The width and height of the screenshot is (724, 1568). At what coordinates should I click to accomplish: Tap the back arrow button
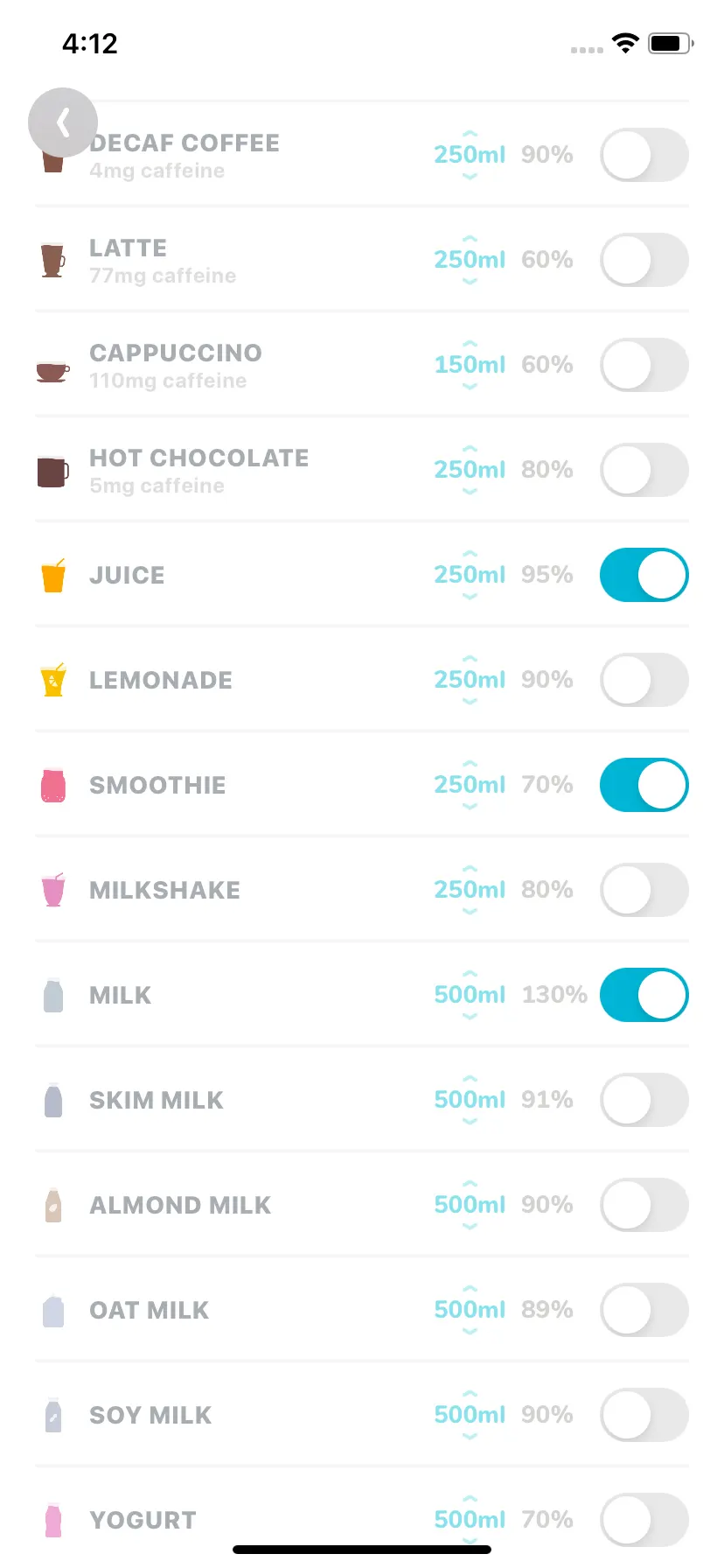[x=63, y=122]
